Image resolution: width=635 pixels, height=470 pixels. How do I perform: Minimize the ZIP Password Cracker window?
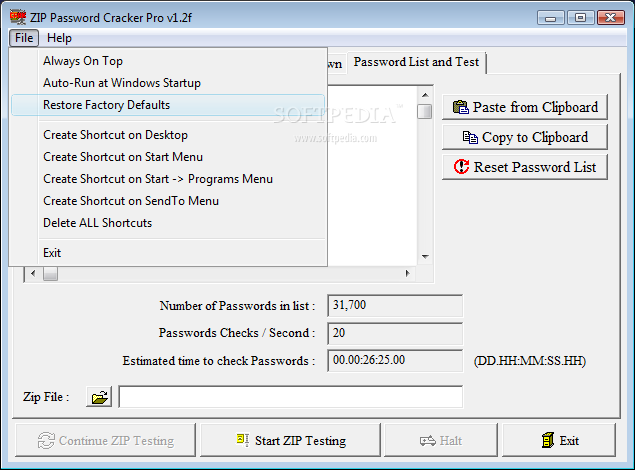tap(550, 18)
